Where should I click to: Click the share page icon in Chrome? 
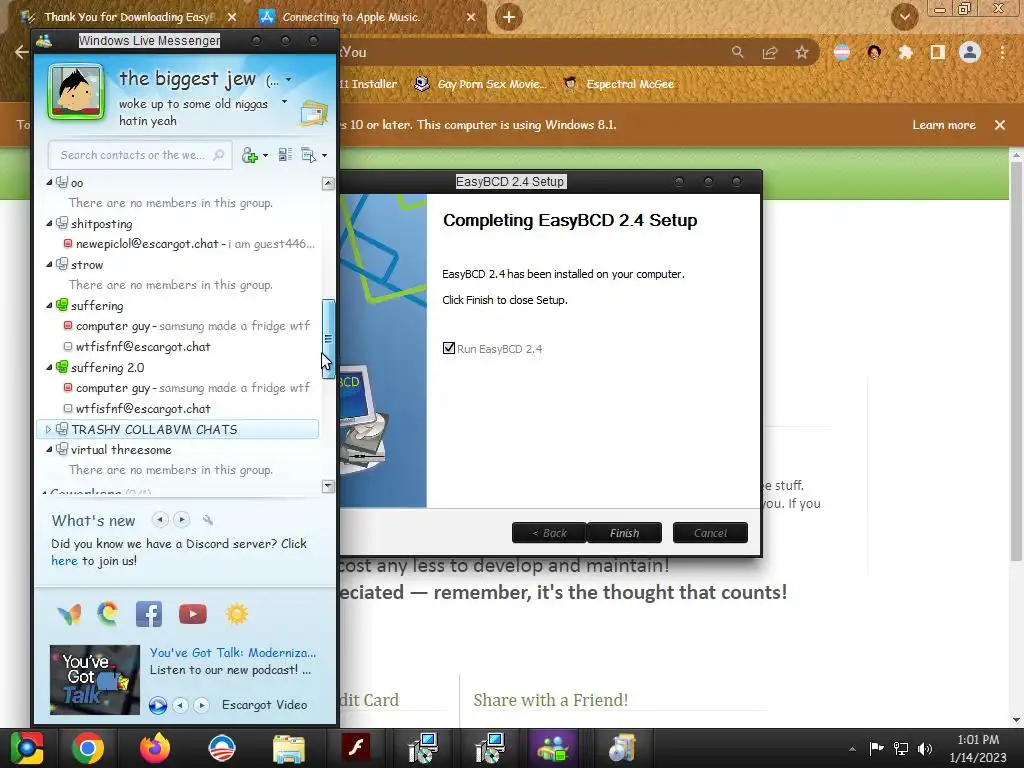pos(770,52)
